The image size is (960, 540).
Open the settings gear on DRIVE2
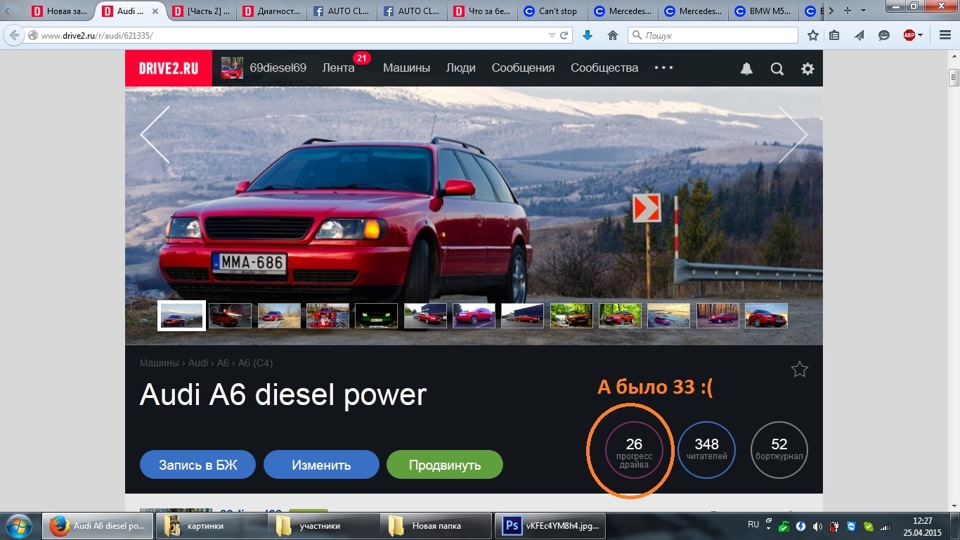[808, 69]
